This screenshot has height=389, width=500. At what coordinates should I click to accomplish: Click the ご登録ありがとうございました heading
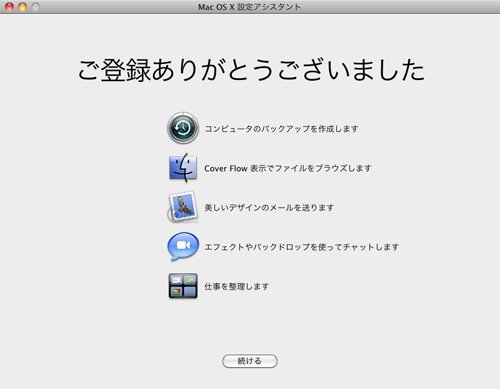[251, 70]
